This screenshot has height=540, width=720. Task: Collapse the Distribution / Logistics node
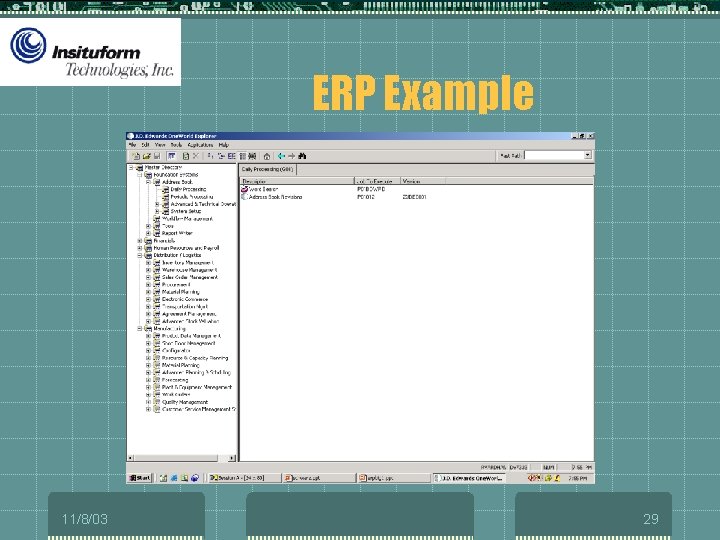click(x=140, y=255)
